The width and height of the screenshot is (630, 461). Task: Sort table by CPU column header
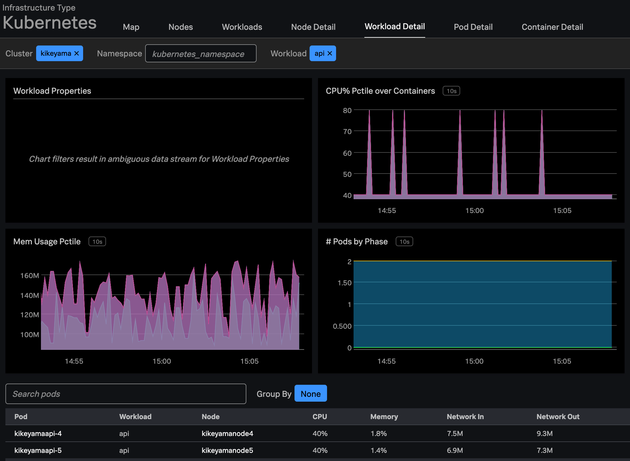319,416
